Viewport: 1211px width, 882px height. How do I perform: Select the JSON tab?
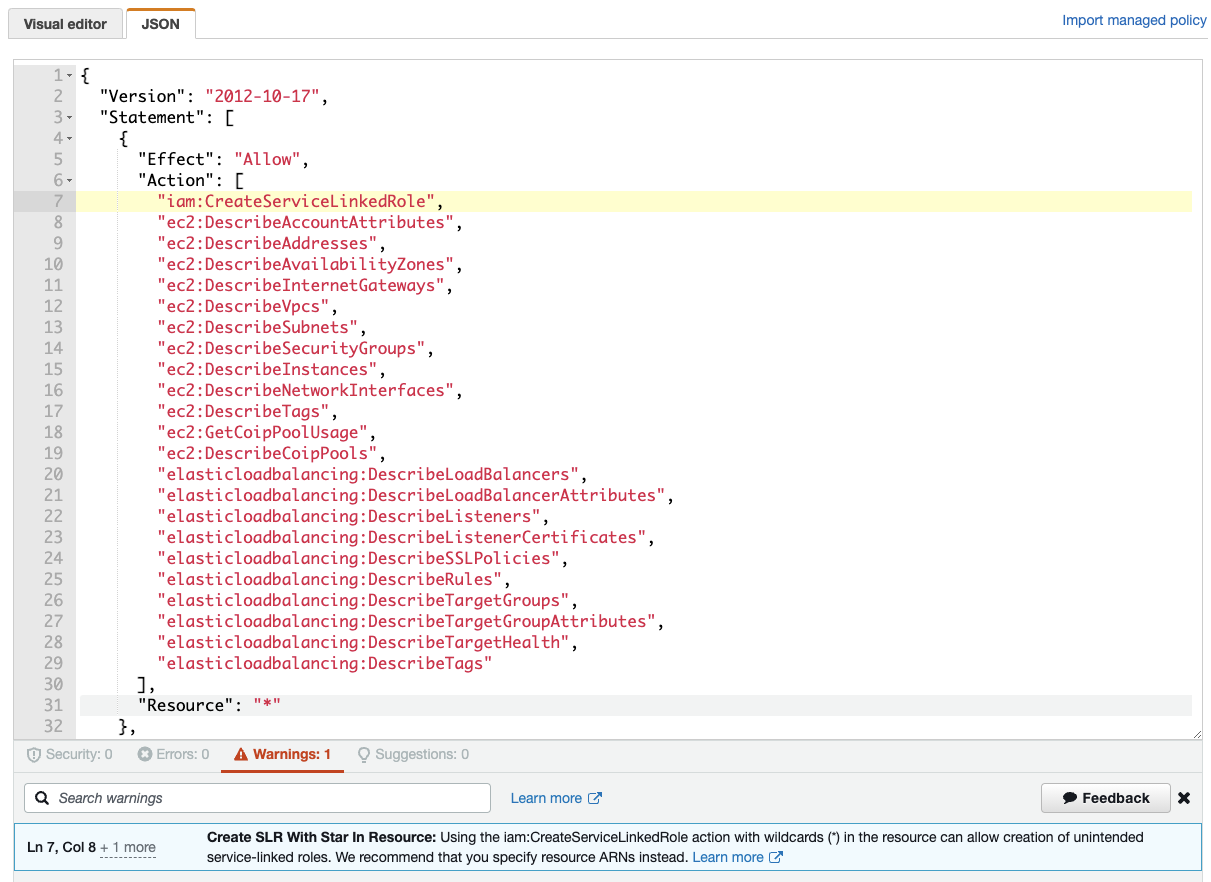tap(161, 24)
